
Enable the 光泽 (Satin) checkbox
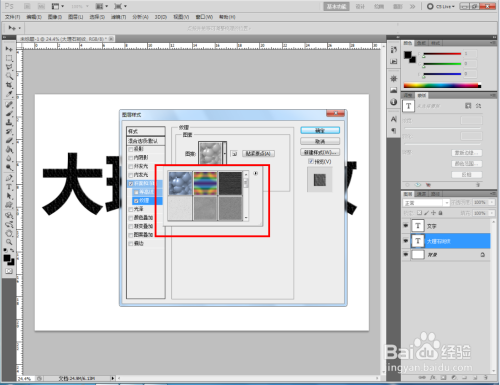click(131, 209)
